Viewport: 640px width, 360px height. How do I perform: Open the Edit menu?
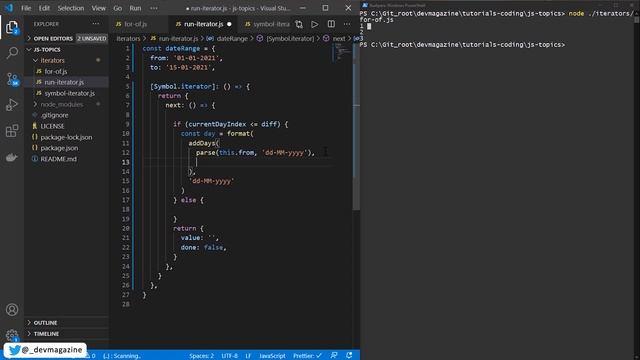click(44, 8)
